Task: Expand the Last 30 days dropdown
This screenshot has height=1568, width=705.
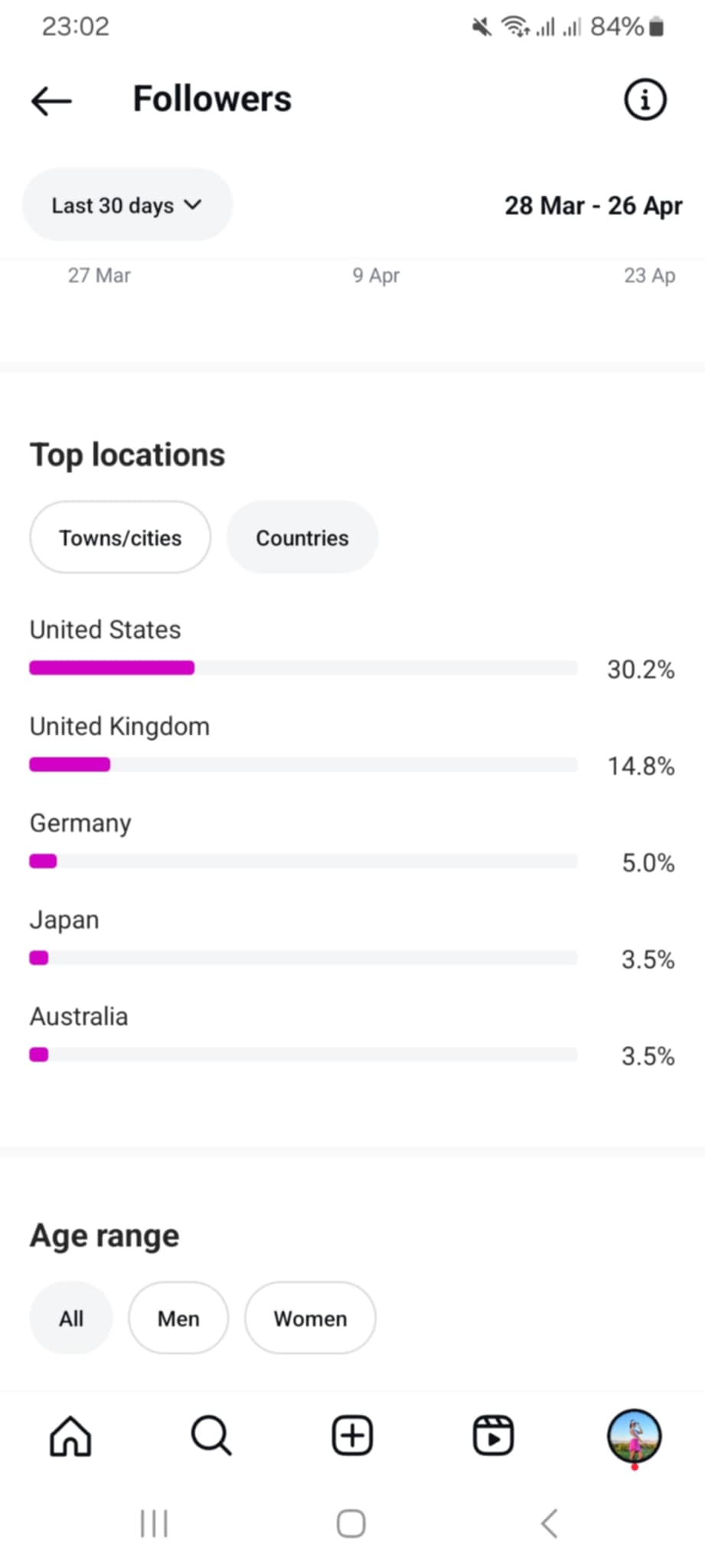Action: coord(127,206)
